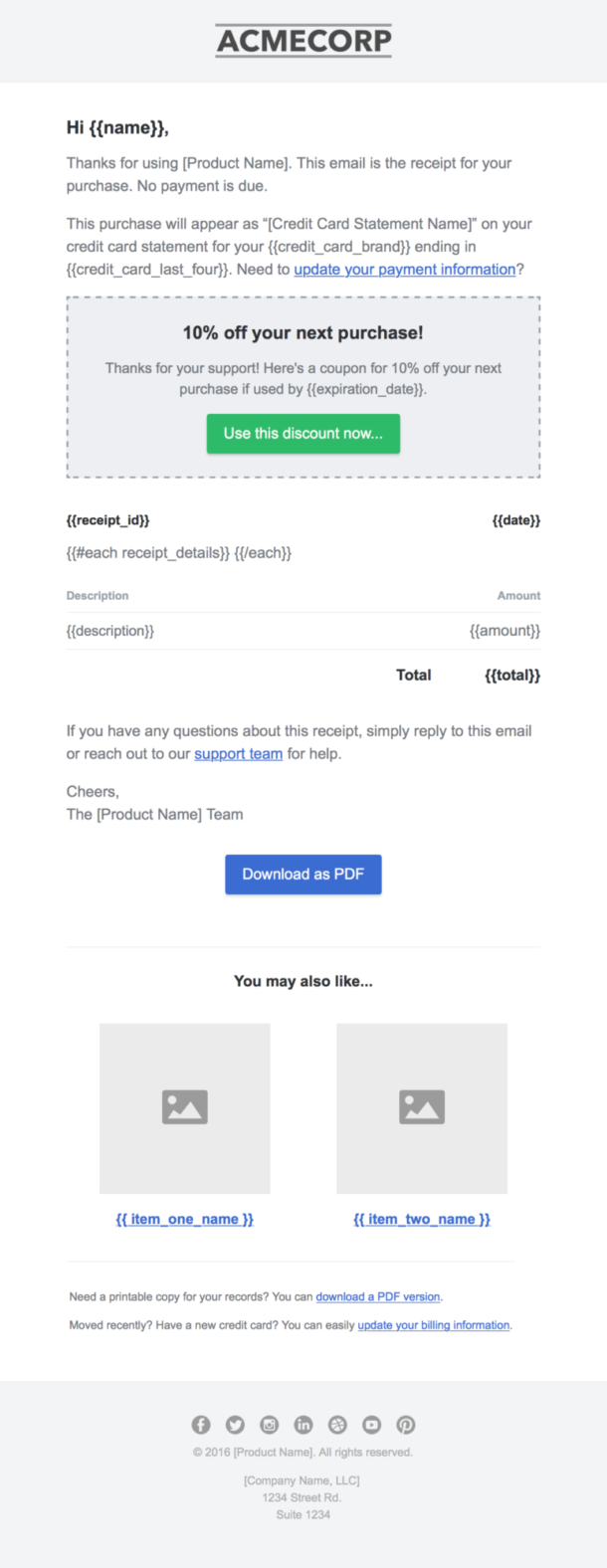This screenshot has height=1568, width=607.
Task: Open the Dribbble social icon
Action: [337, 1424]
